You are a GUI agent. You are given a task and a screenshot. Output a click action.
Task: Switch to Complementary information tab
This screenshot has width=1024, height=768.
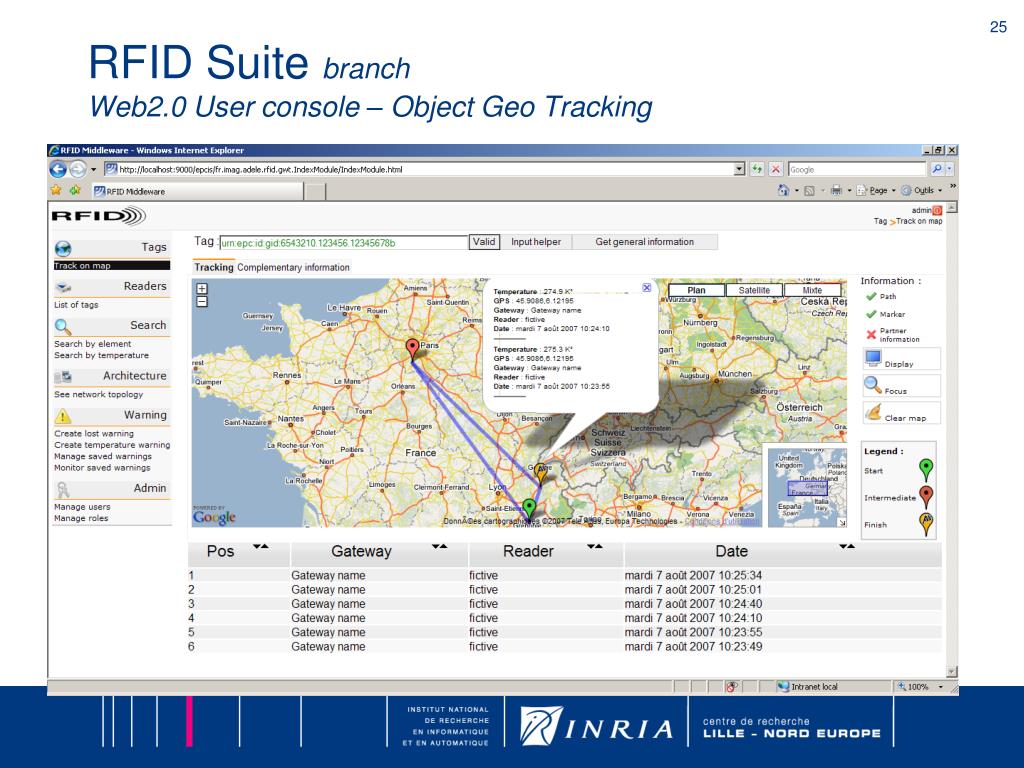(293, 267)
